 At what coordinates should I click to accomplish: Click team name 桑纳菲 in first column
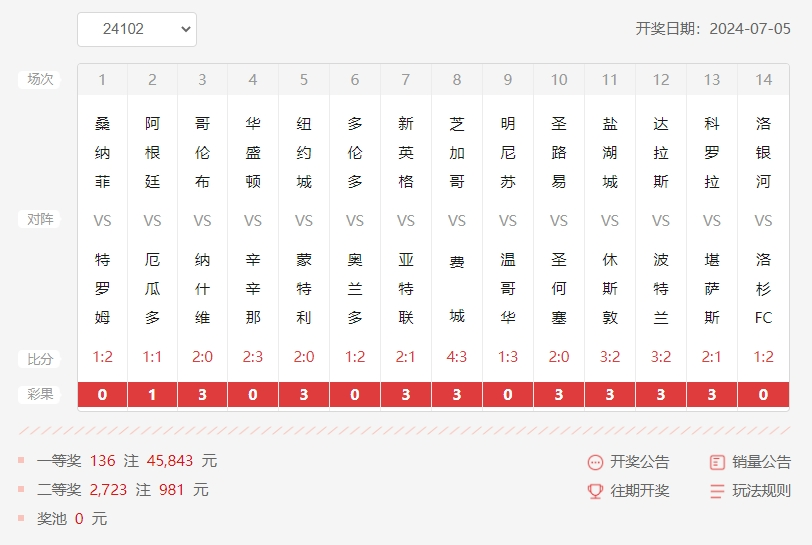pos(102,153)
